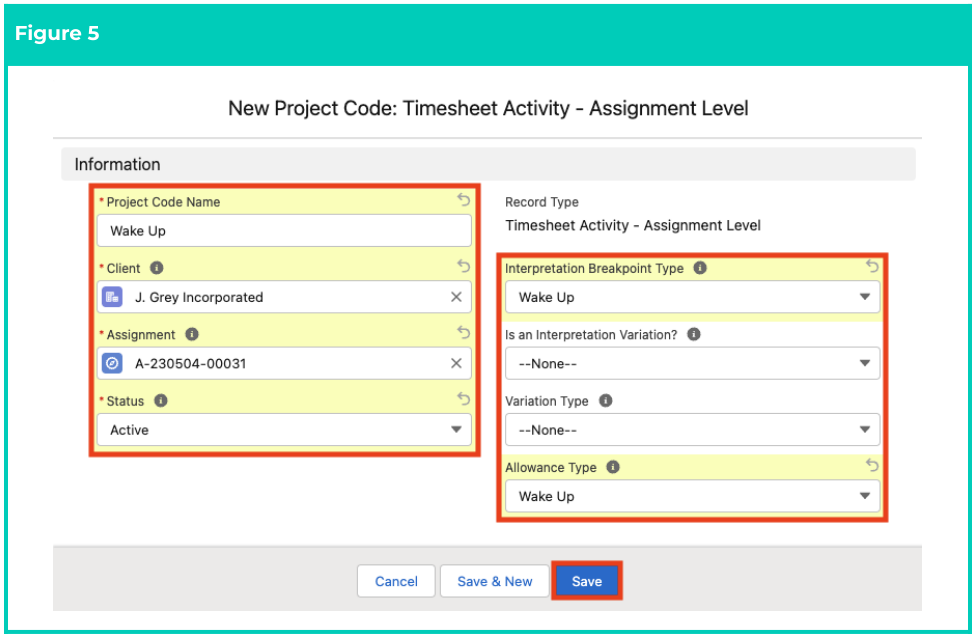Undo changes to Assignment field
The width and height of the screenshot is (976, 638).
pos(463,332)
